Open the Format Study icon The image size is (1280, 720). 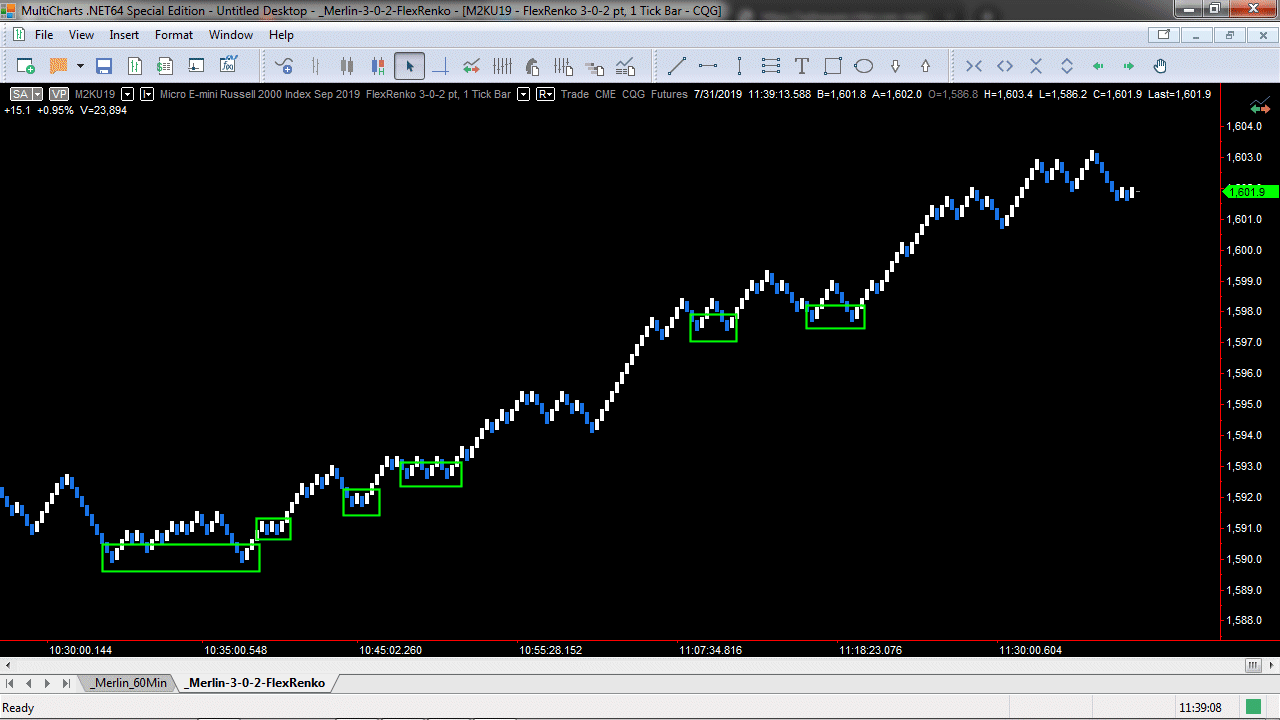click(x=564, y=66)
